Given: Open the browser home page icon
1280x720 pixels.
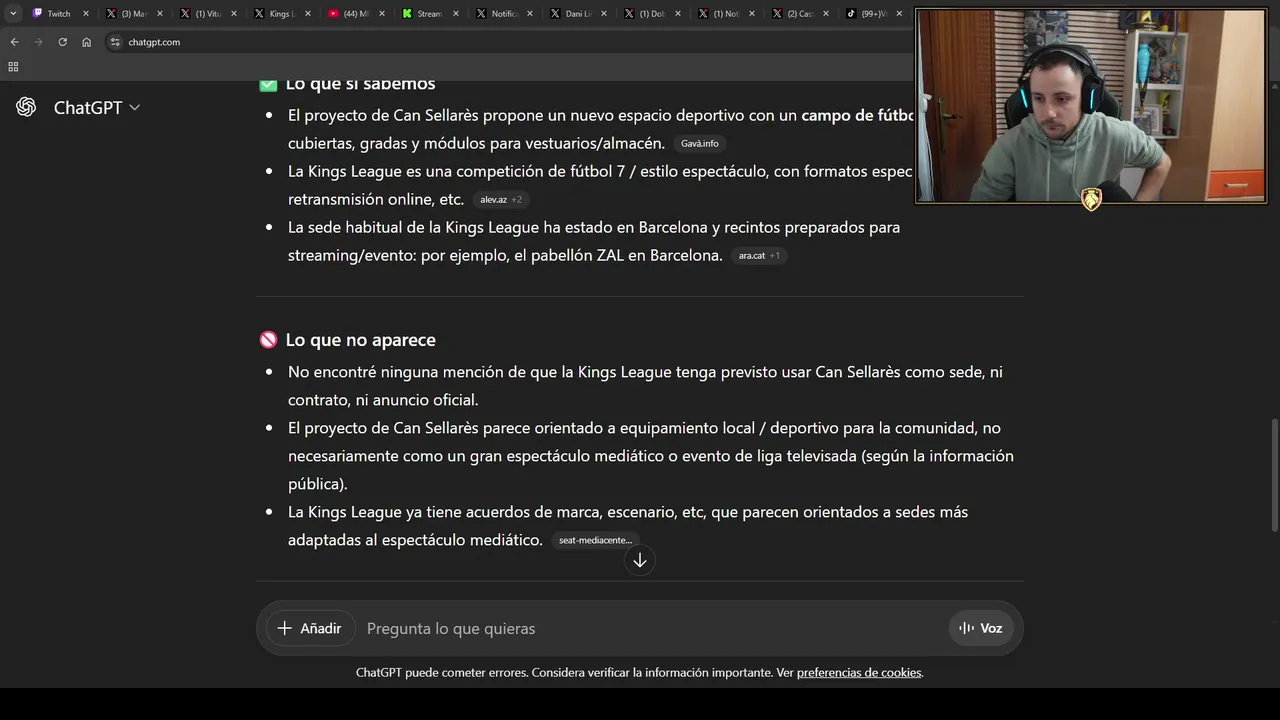Looking at the screenshot, I should click(x=86, y=42).
